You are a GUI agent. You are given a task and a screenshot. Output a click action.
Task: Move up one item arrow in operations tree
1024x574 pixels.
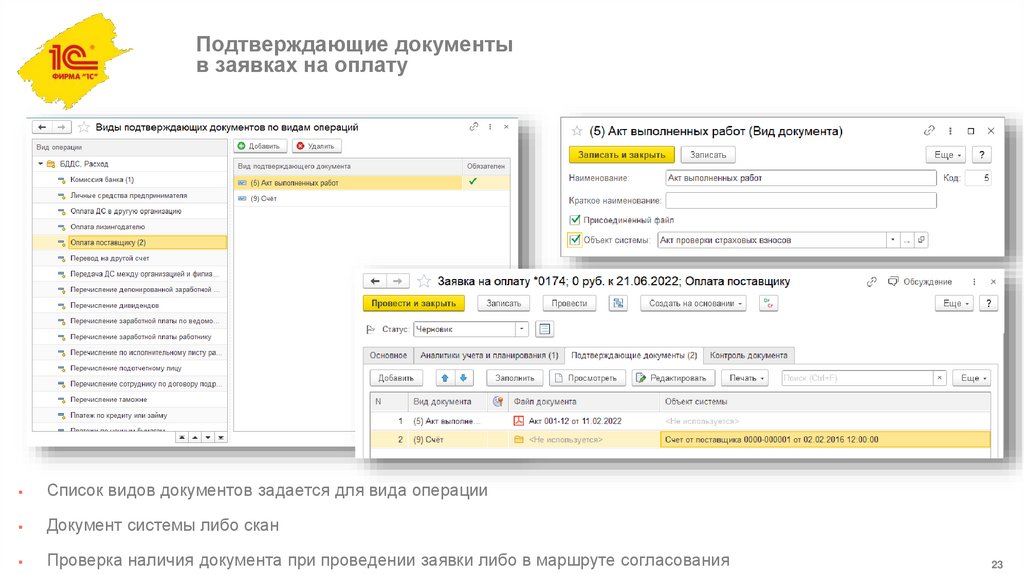point(195,438)
